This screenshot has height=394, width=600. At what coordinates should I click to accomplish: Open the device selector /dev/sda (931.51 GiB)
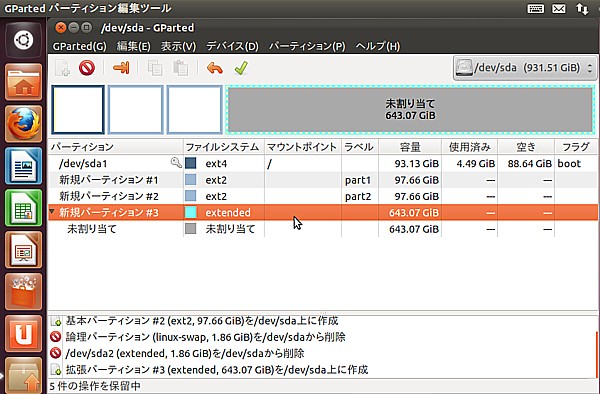click(525, 68)
